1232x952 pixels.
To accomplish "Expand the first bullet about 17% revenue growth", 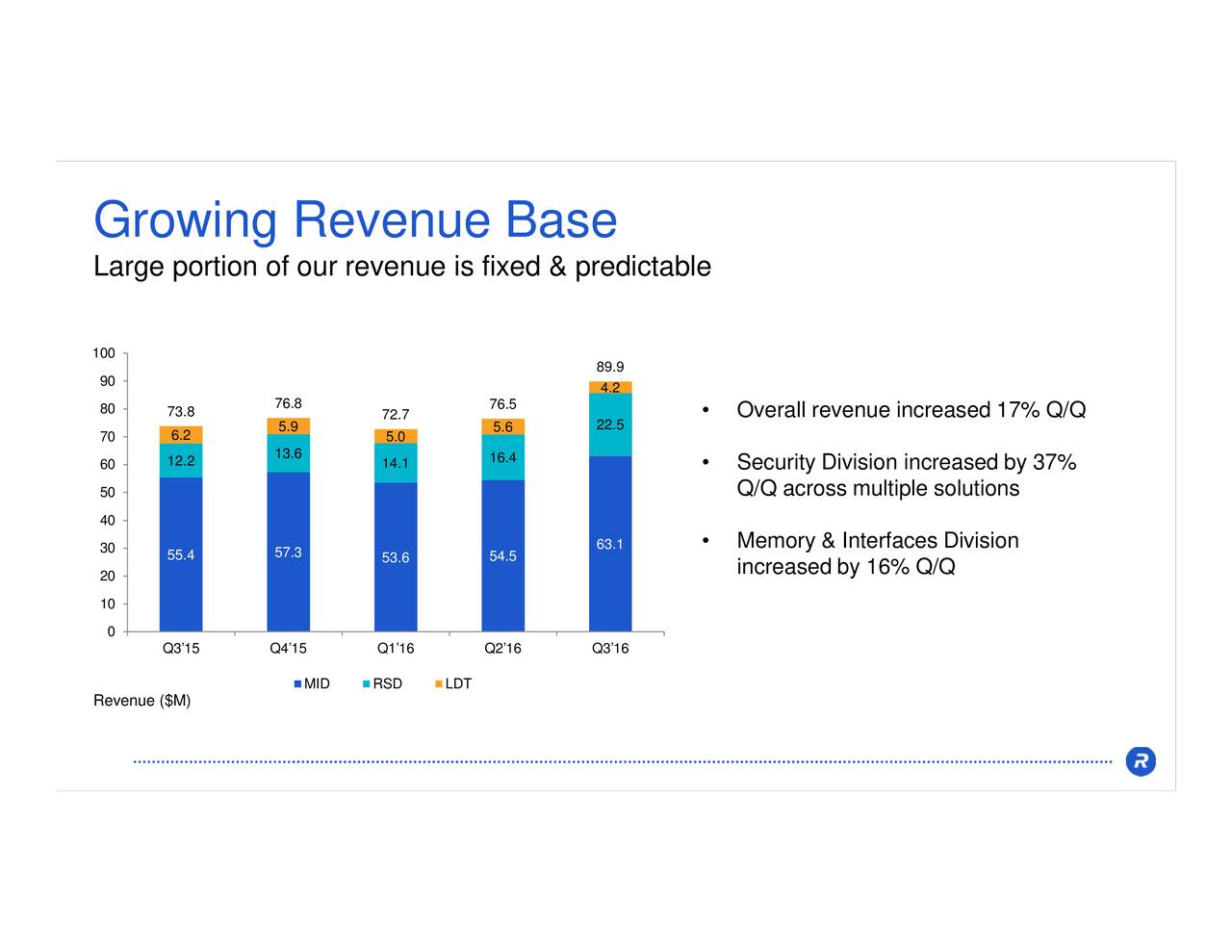I will point(911,409).
